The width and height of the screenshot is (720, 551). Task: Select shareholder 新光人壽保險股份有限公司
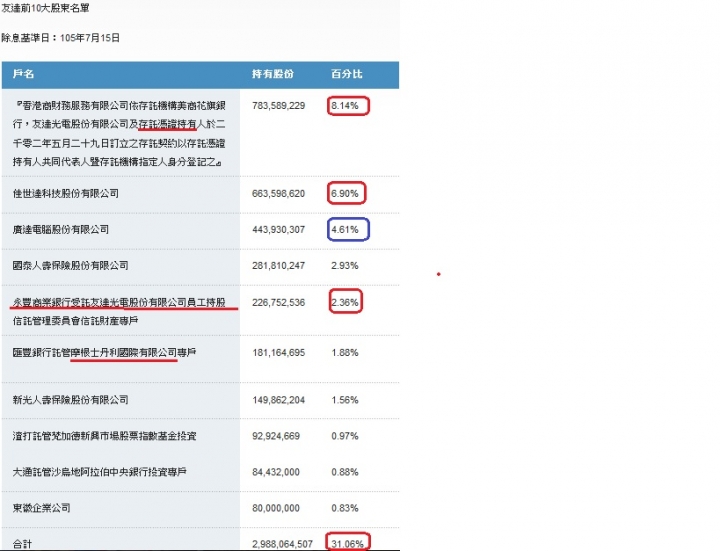coord(71,400)
